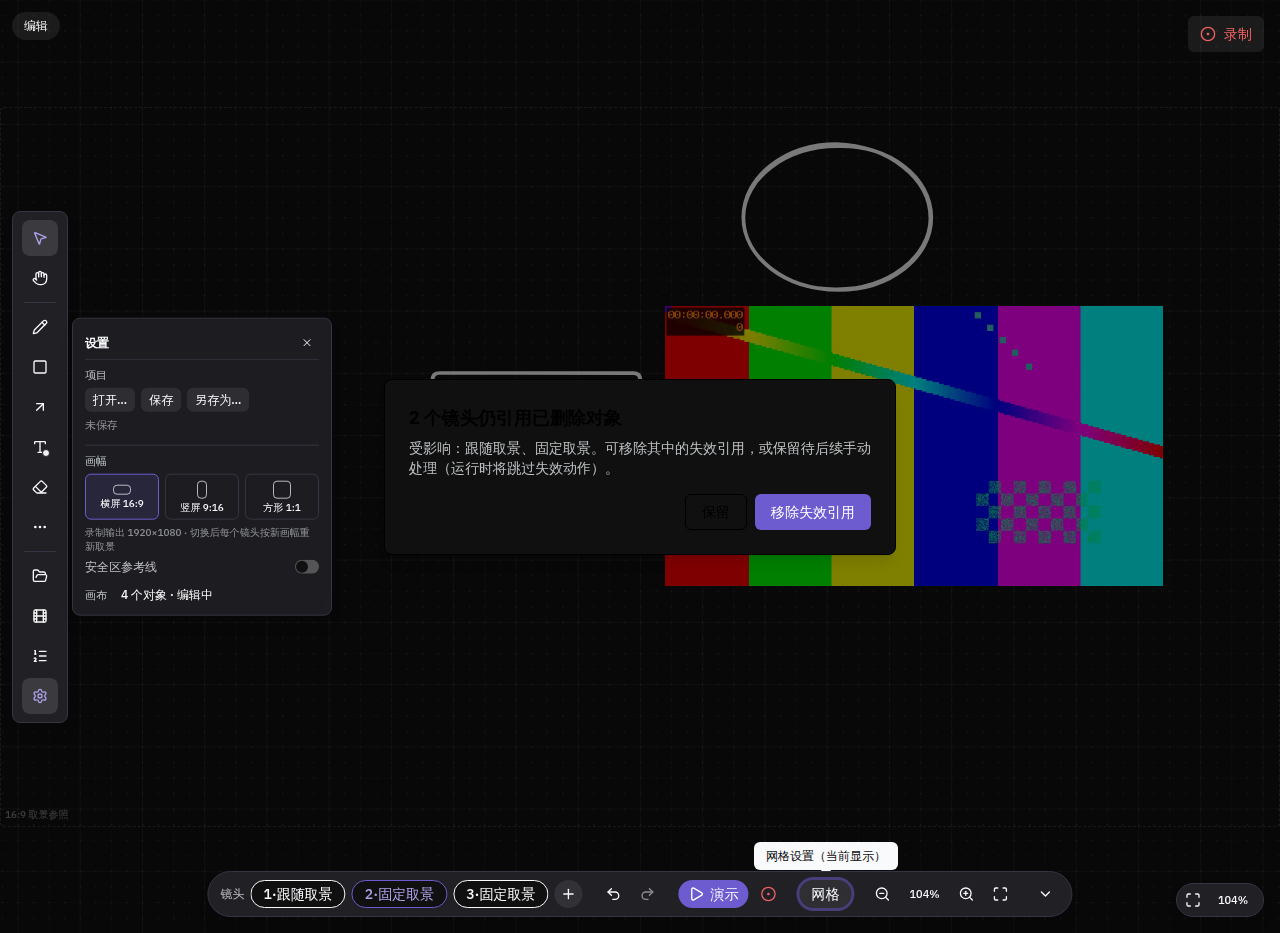Image resolution: width=1280 pixels, height=933 pixels.
Task: Click the fit-to-screen icon beside zoom
Action: click(x=1000, y=894)
